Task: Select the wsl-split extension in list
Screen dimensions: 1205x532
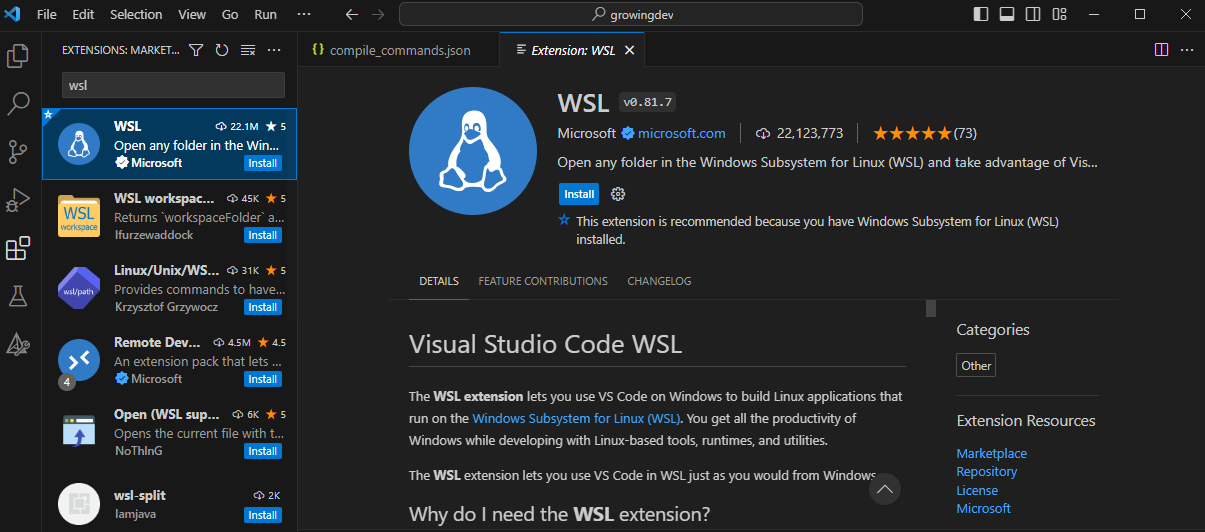Action: (x=170, y=503)
